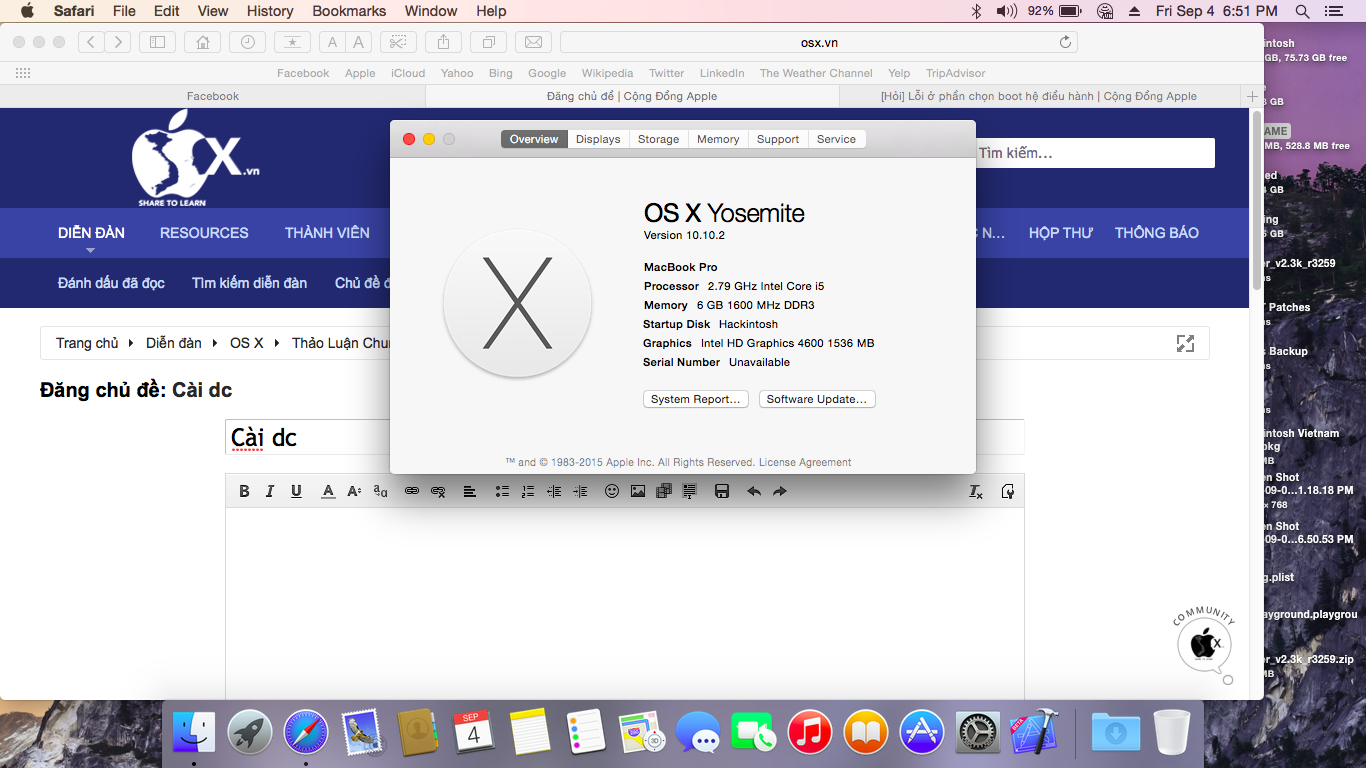This screenshot has width=1366, height=768.
Task: Click the indent icon in editor toolbar
Action: (580, 491)
